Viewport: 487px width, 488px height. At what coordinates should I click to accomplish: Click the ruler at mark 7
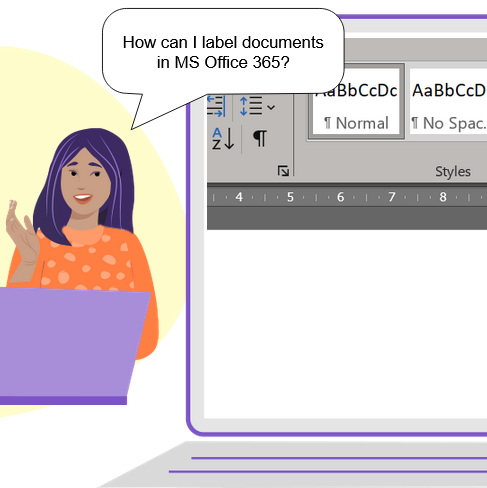(x=391, y=197)
